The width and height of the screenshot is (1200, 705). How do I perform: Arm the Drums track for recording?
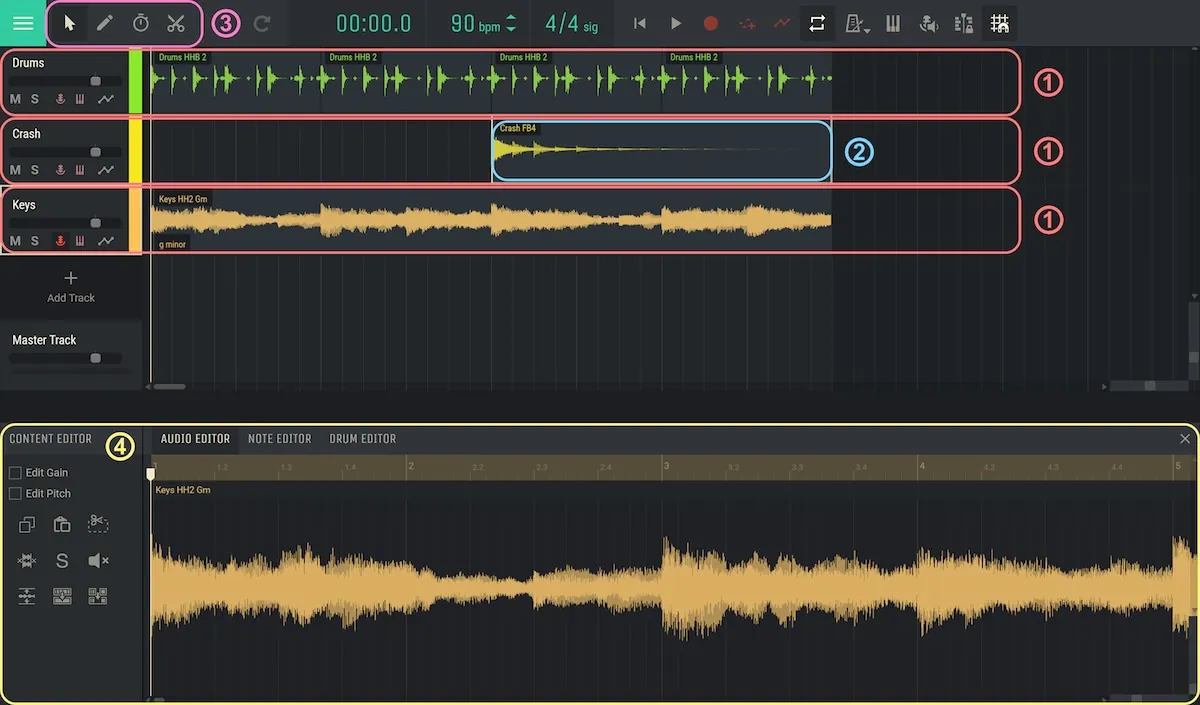point(60,99)
